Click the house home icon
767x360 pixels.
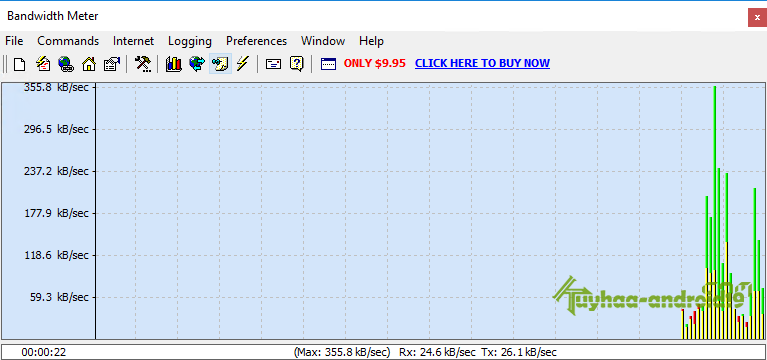[x=89, y=64]
